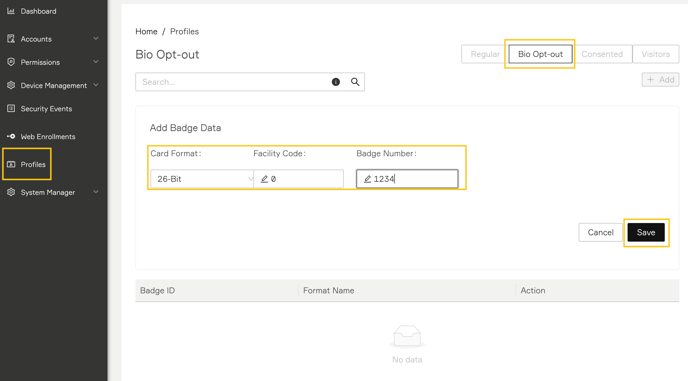Switch to the Bio Opt-out tab

540,54
